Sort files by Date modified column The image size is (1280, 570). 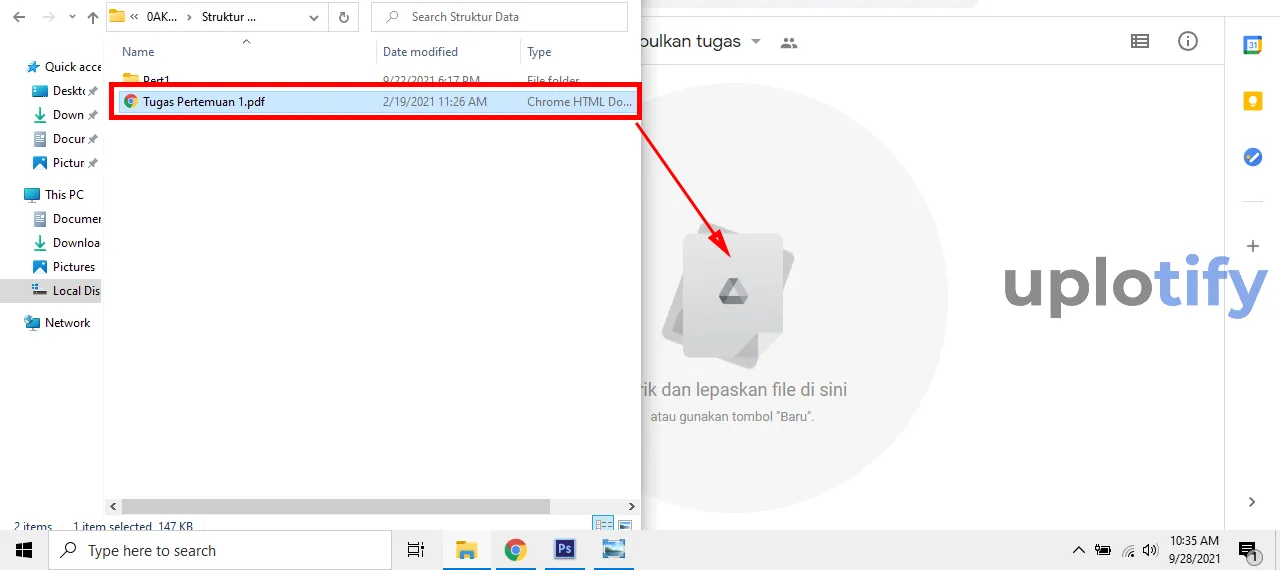coord(420,52)
